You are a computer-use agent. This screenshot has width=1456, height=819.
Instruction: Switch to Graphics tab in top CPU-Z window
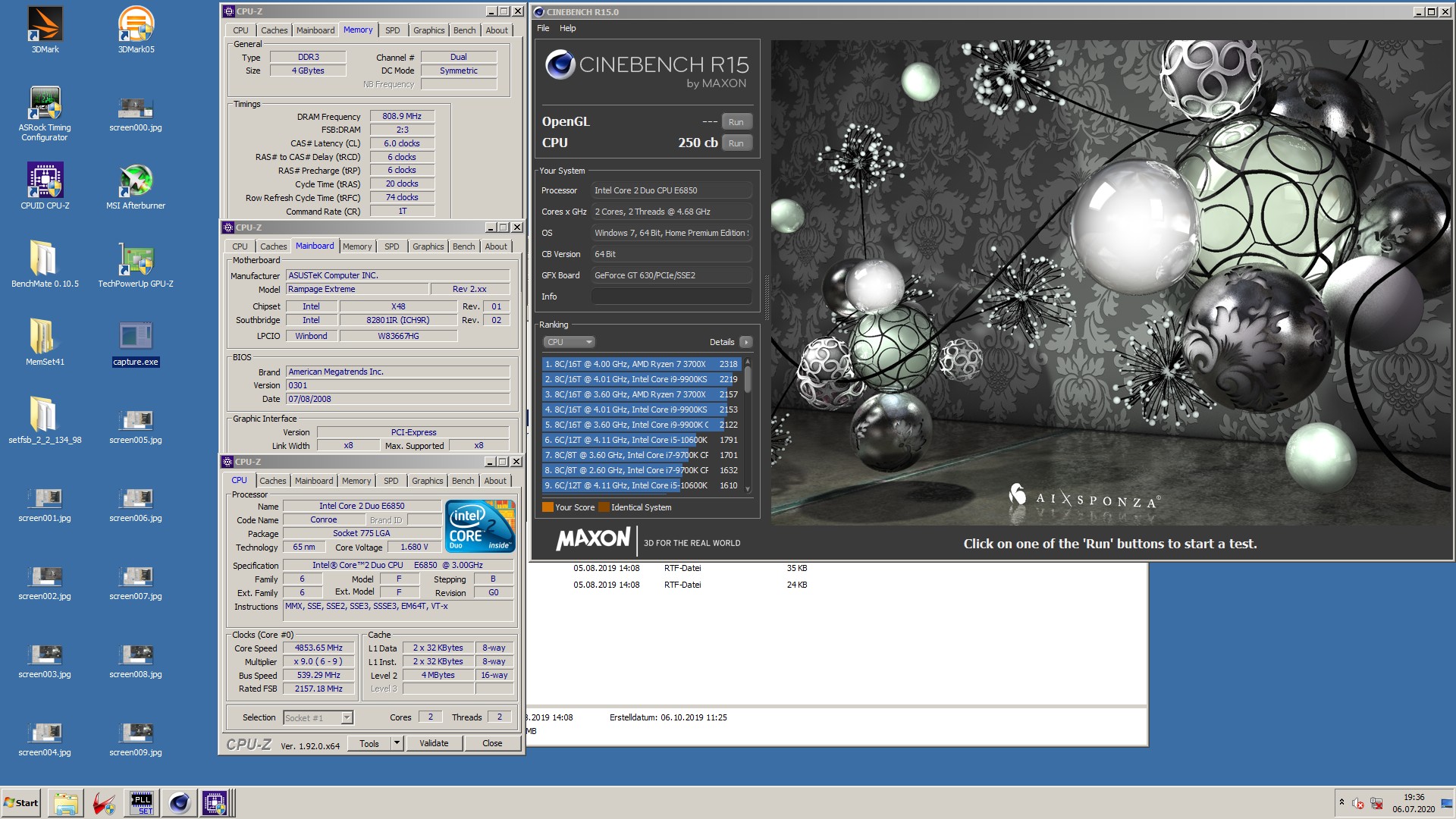(428, 30)
